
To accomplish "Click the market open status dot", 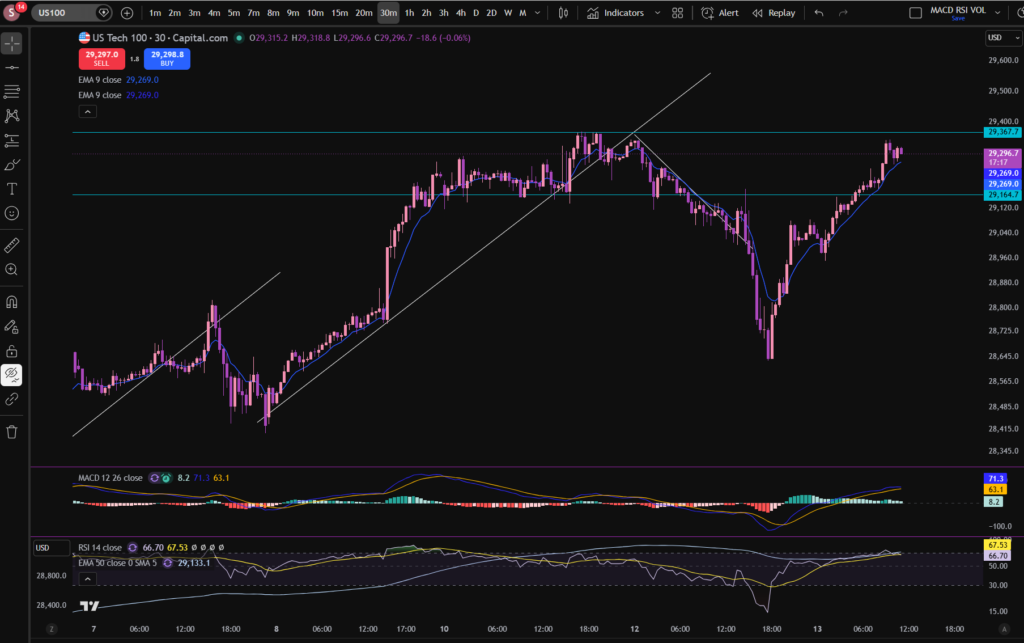I will coord(239,38).
